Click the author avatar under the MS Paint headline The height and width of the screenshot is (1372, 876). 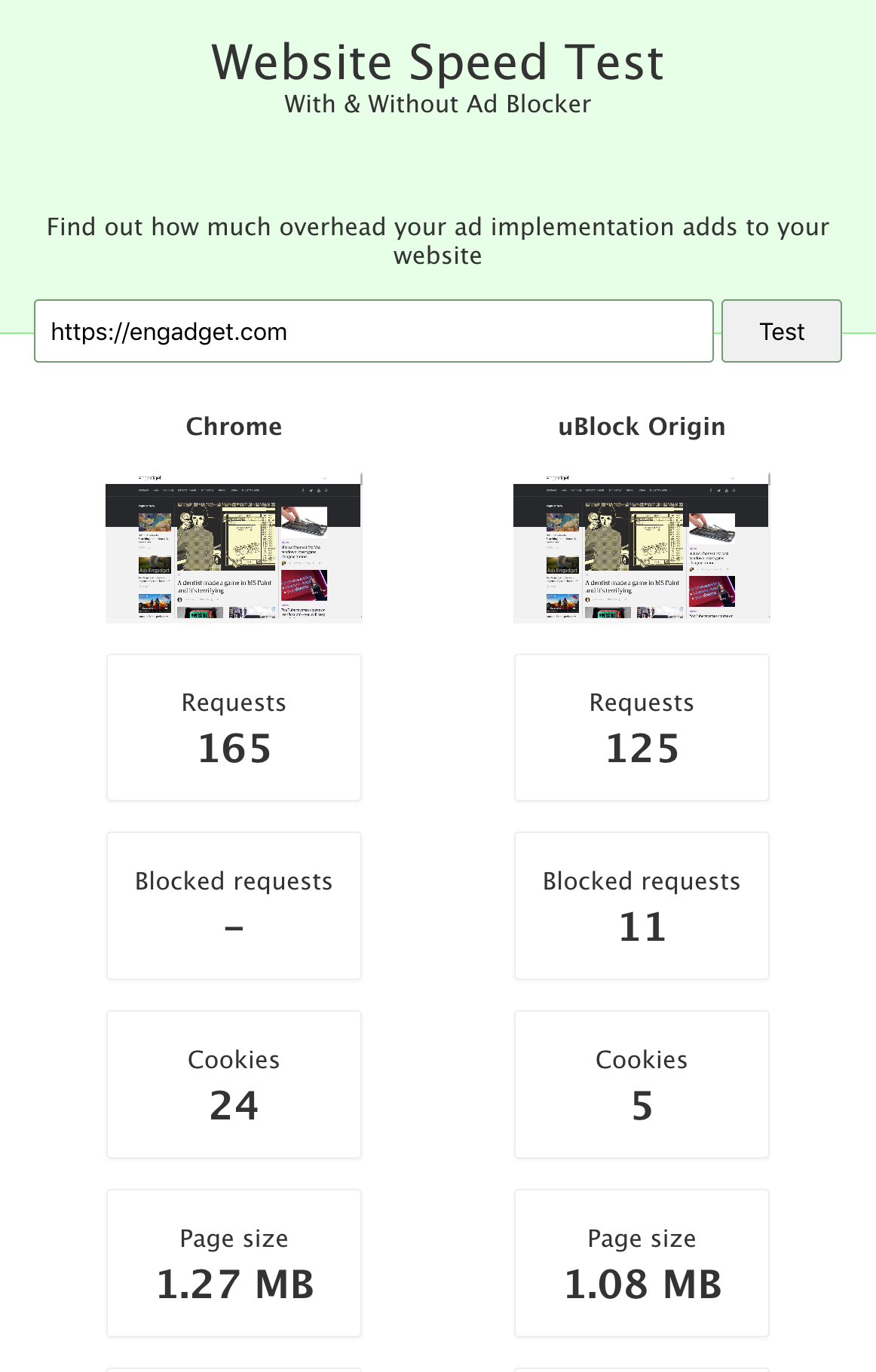(x=179, y=599)
